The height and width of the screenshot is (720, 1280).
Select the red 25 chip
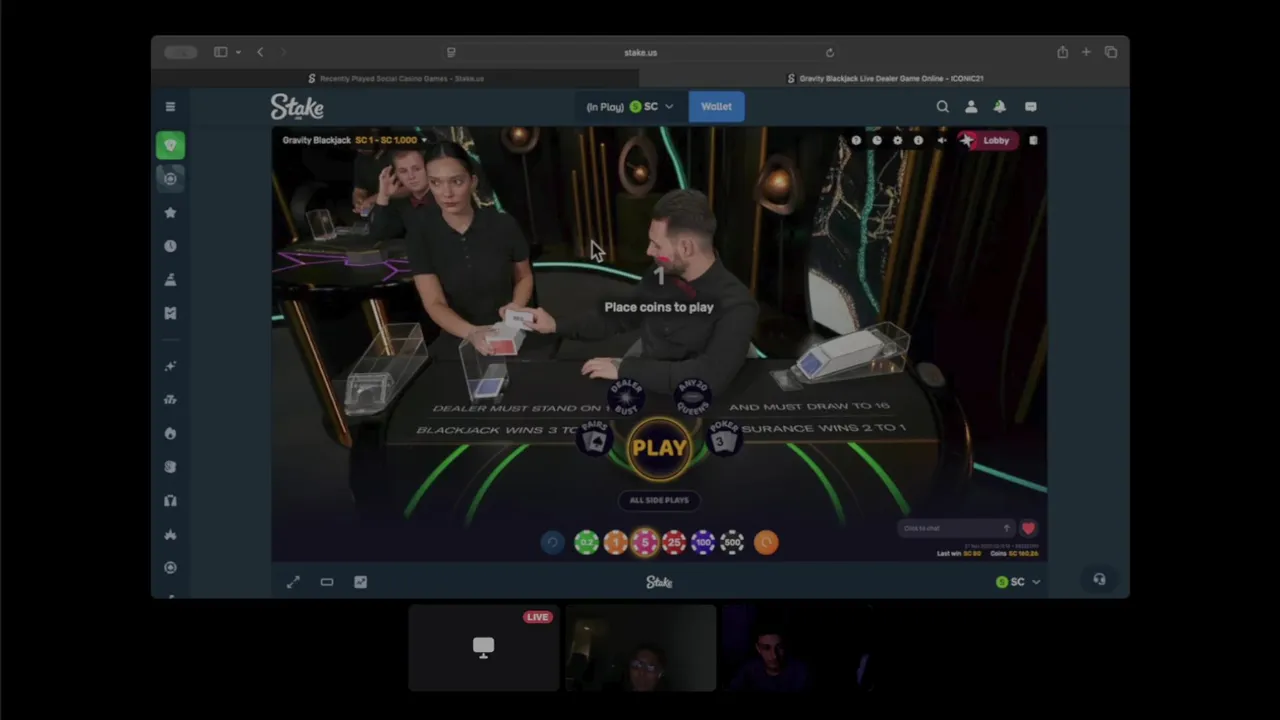point(674,542)
